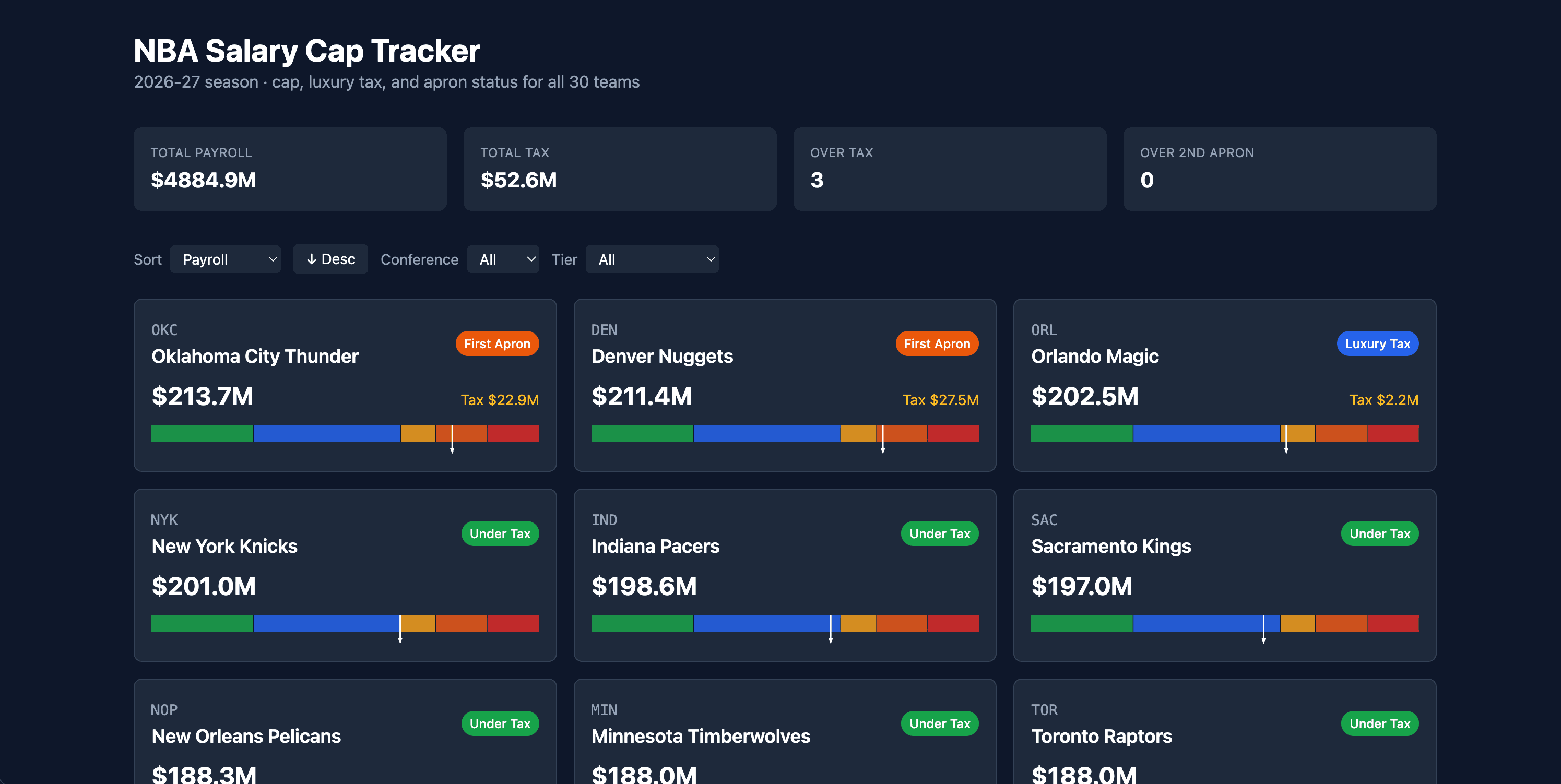Click the Under Tax badge on New York Knicks
The height and width of the screenshot is (784, 1561).
[500, 534]
